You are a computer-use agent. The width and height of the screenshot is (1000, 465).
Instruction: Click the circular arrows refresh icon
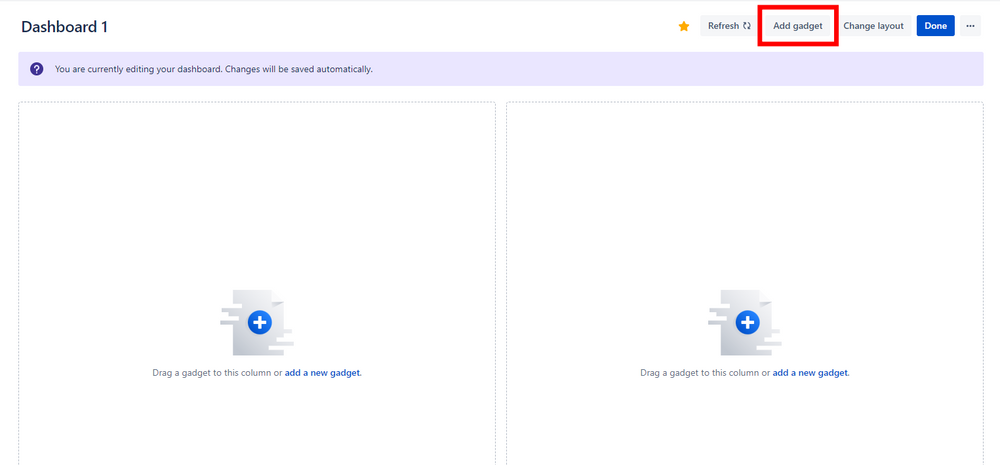click(x=747, y=26)
